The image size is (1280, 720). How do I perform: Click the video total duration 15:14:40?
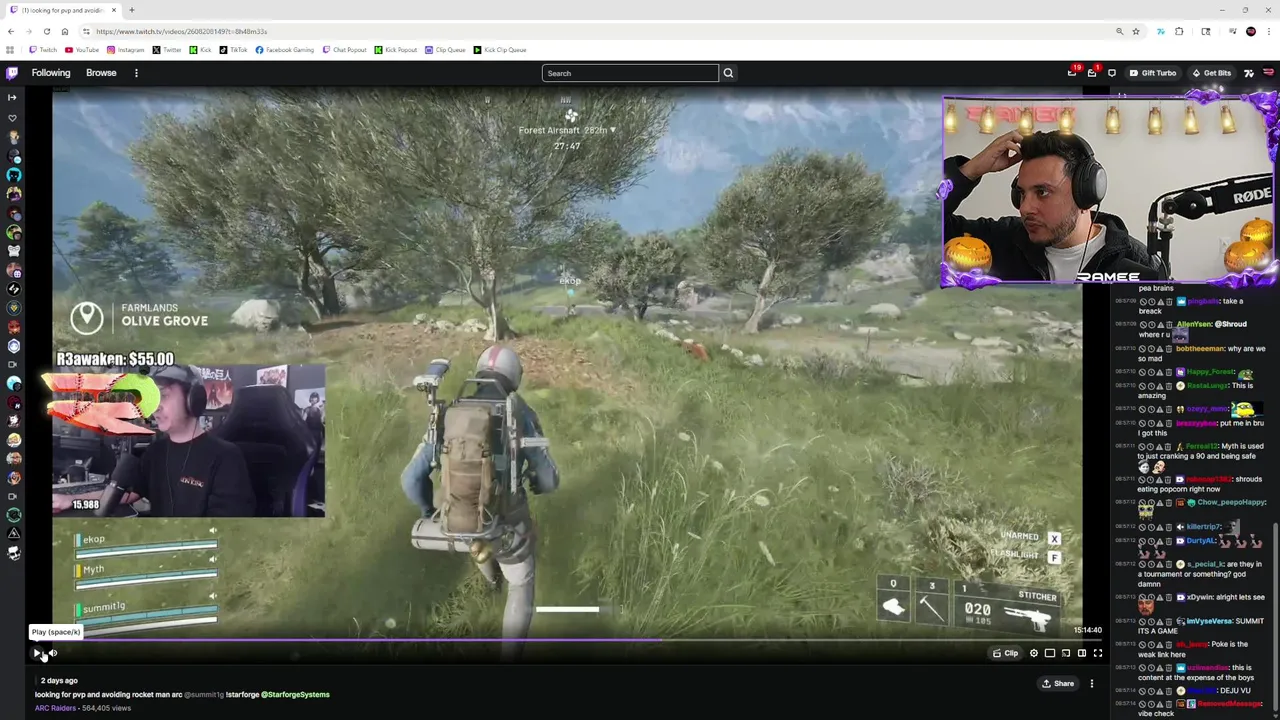point(1087,630)
